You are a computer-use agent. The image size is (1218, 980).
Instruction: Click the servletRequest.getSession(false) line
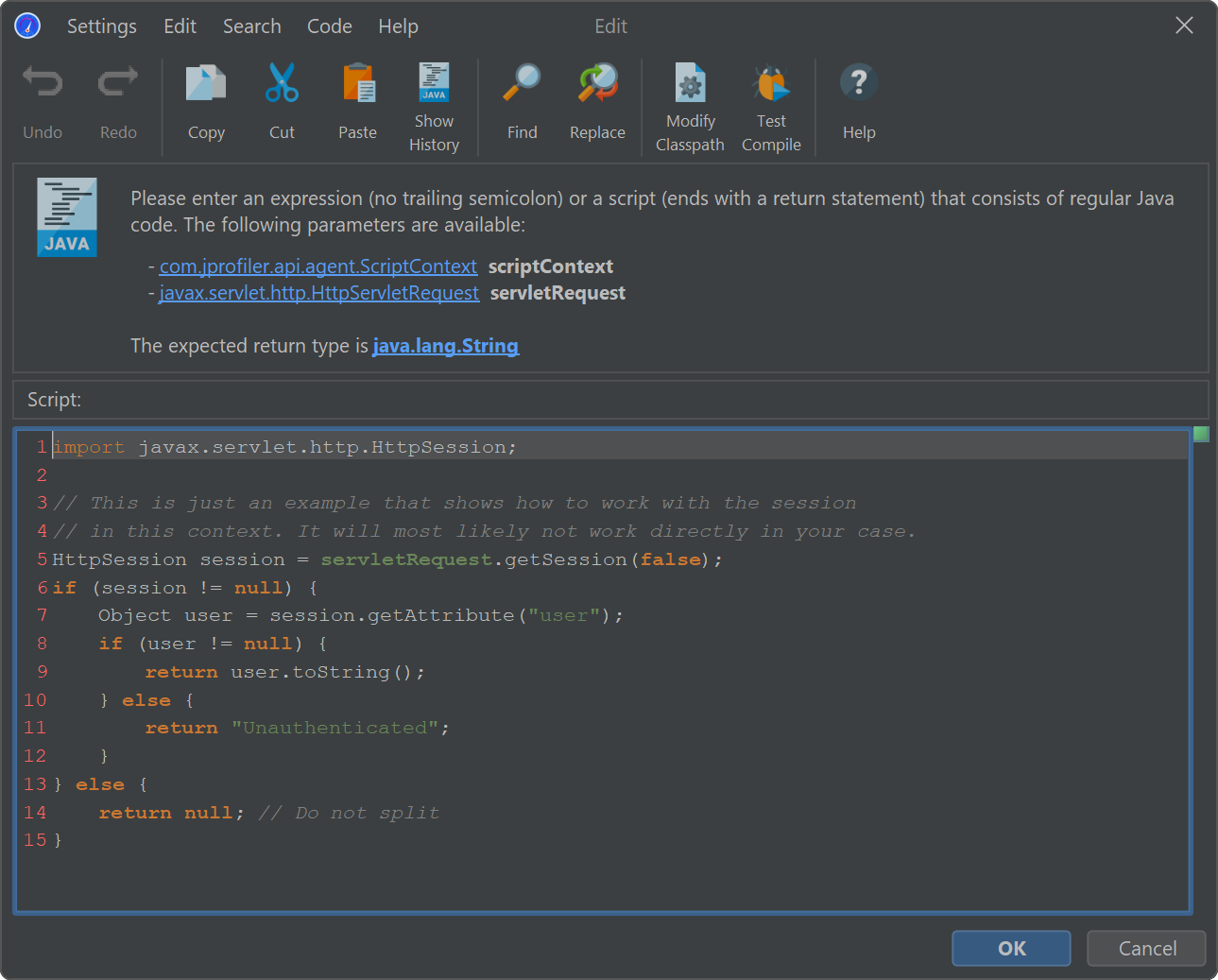[x=387, y=559]
